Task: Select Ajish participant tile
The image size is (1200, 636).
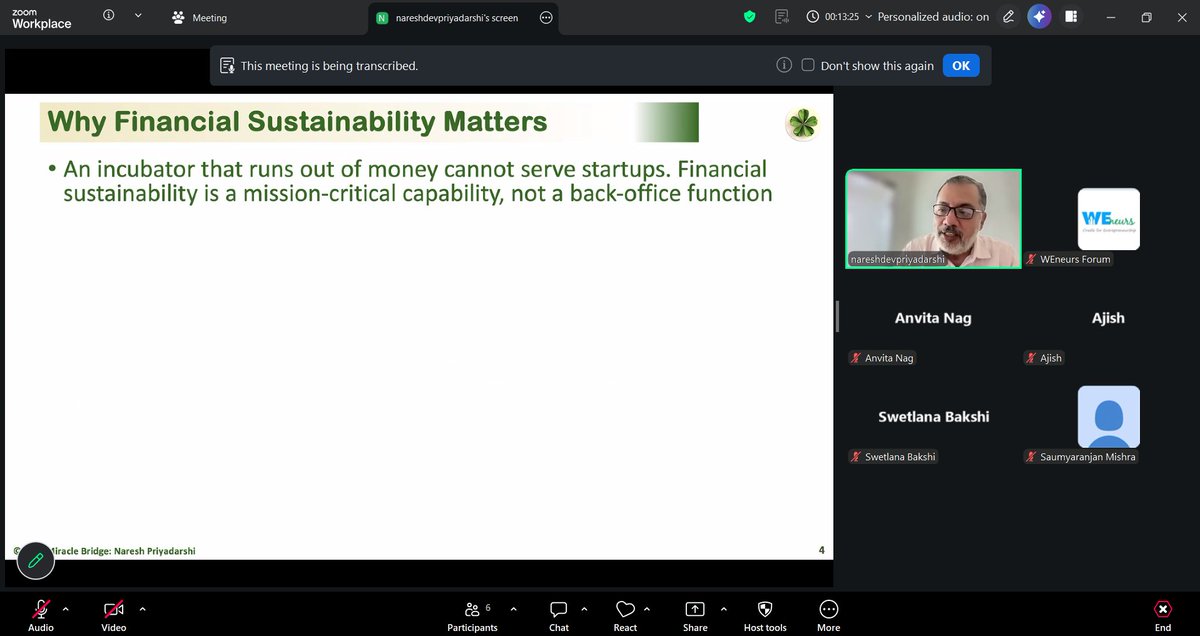Action: 1108,318
